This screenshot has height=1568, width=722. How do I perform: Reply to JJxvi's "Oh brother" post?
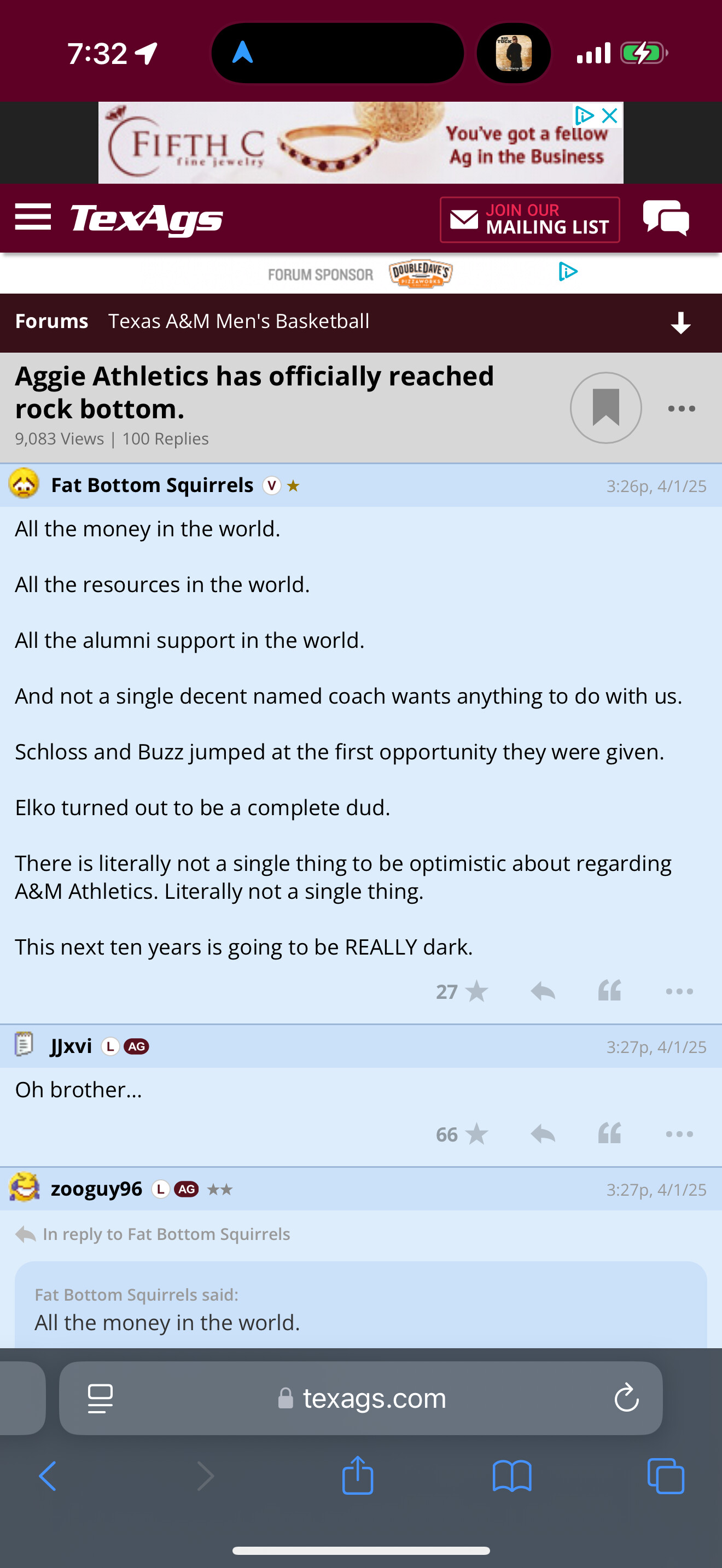[x=543, y=1134]
